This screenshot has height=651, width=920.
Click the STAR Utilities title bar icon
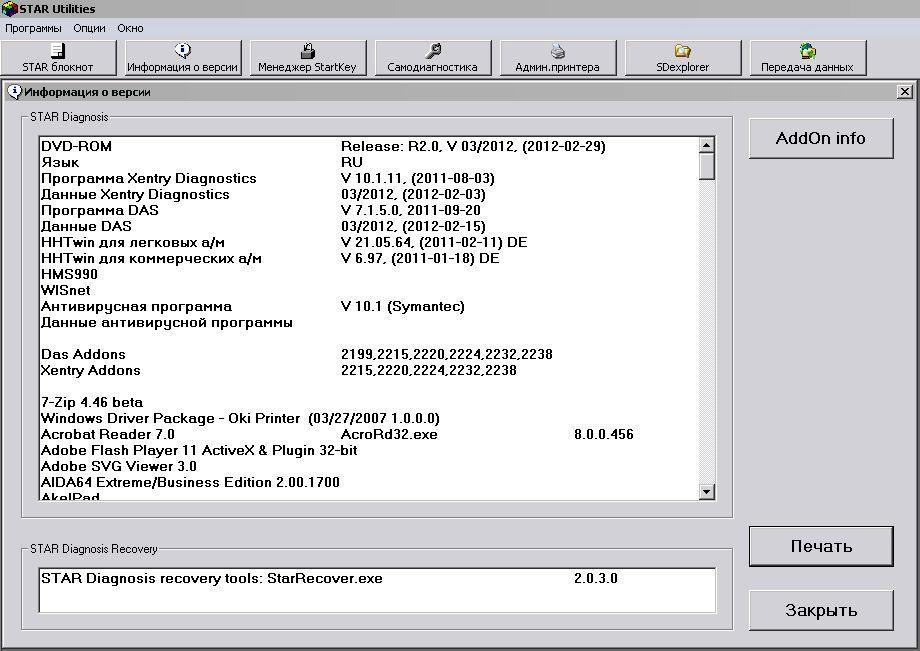[x=9, y=9]
